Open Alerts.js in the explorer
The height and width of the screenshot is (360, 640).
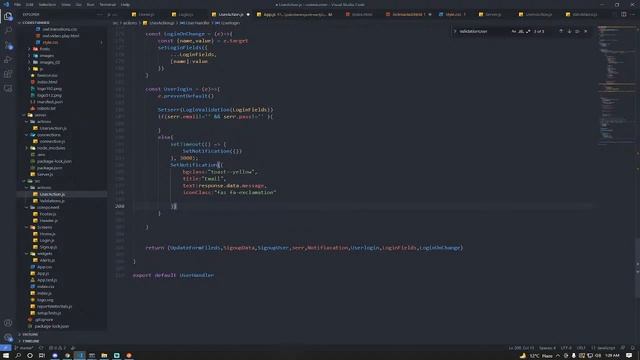coord(47,260)
